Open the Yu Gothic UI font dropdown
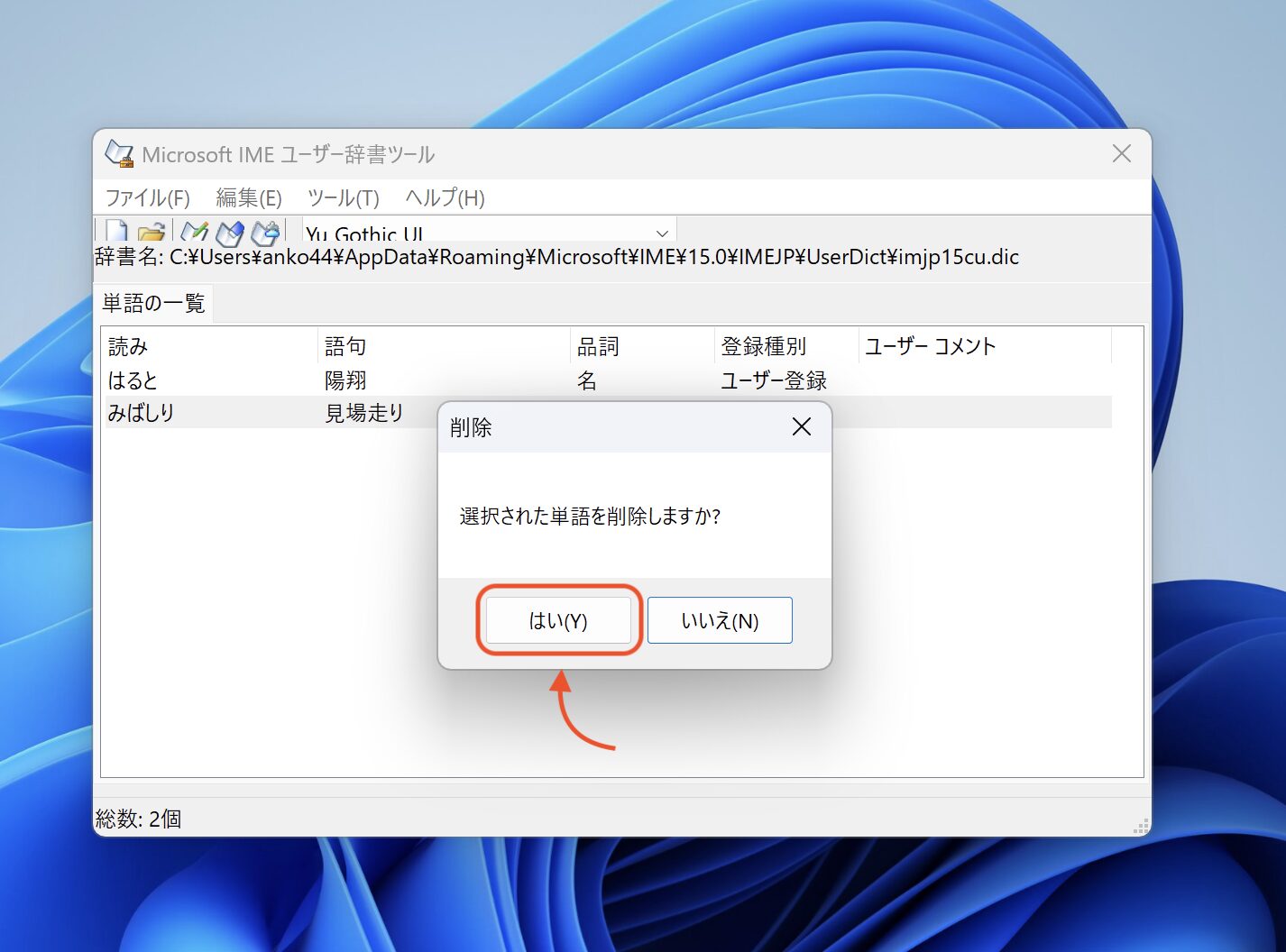Screen dimensions: 1286x952 662,233
